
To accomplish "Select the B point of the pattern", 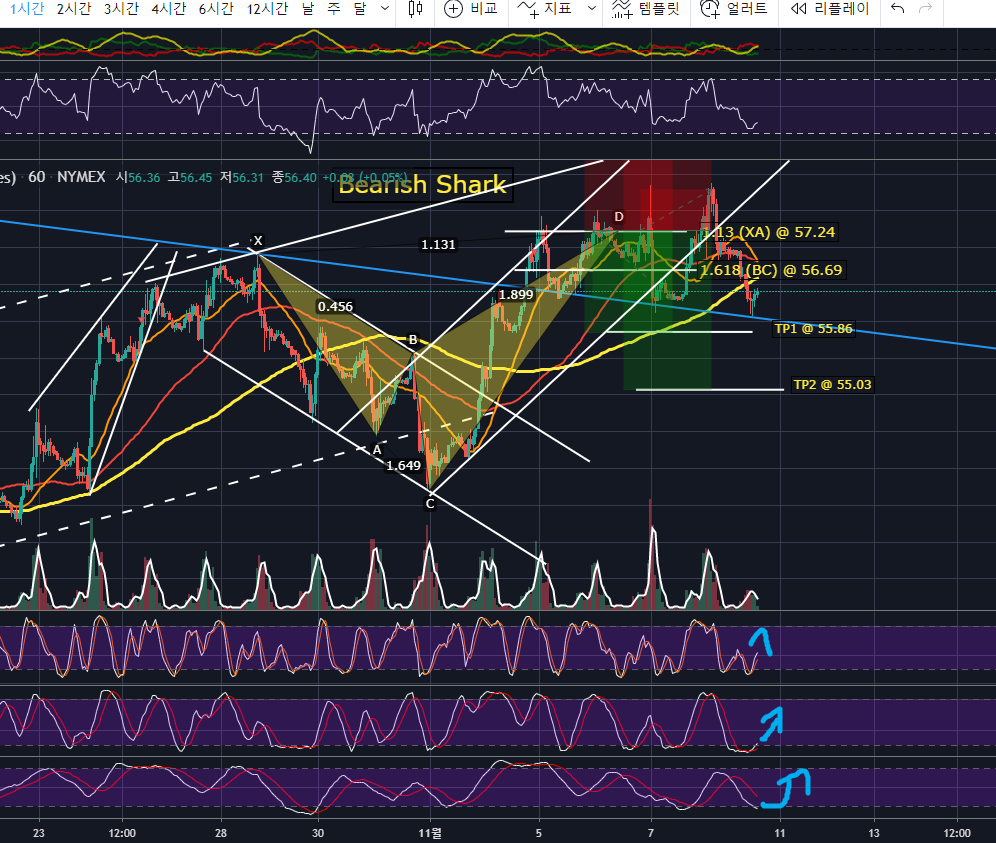I will (413, 339).
